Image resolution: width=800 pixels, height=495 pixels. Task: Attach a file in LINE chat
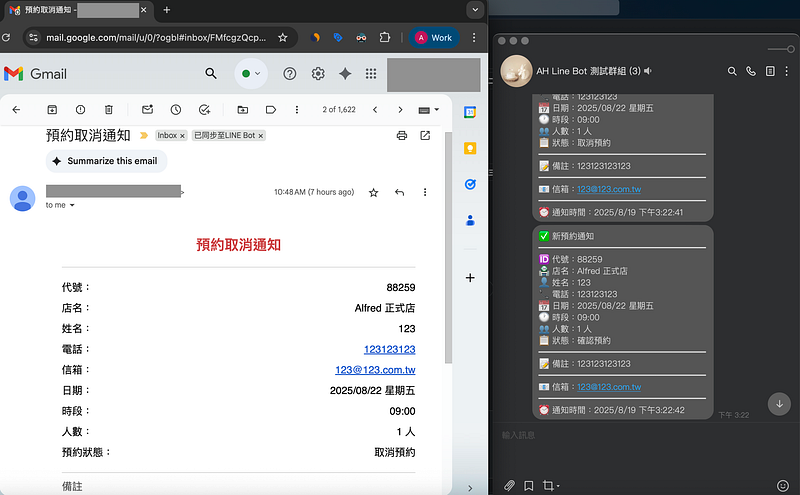point(509,485)
